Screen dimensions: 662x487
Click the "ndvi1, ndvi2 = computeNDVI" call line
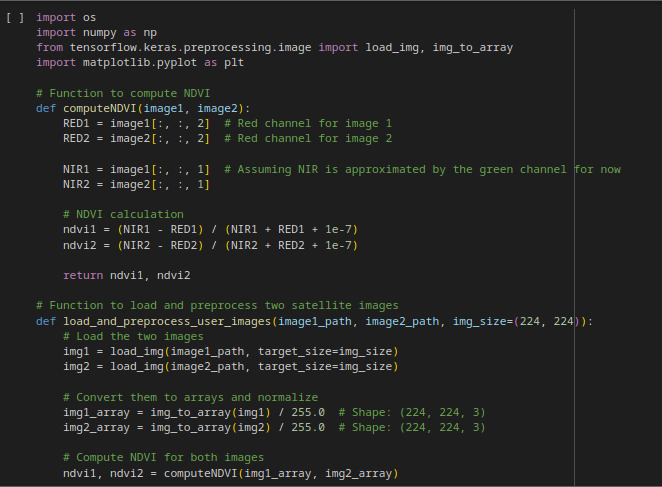coord(230,472)
